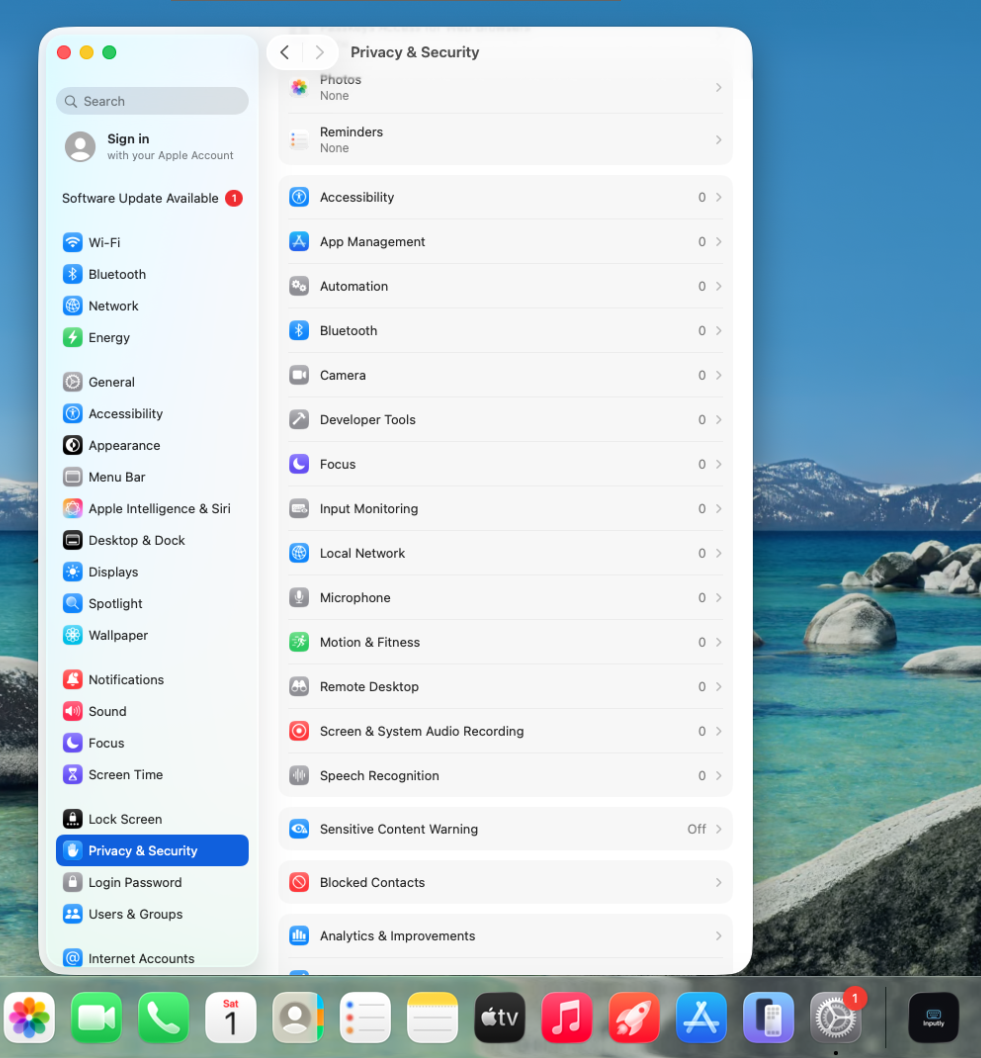981x1058 pixels.
Task: Open Notifications settings in sidebar
Action: (125, 680)
